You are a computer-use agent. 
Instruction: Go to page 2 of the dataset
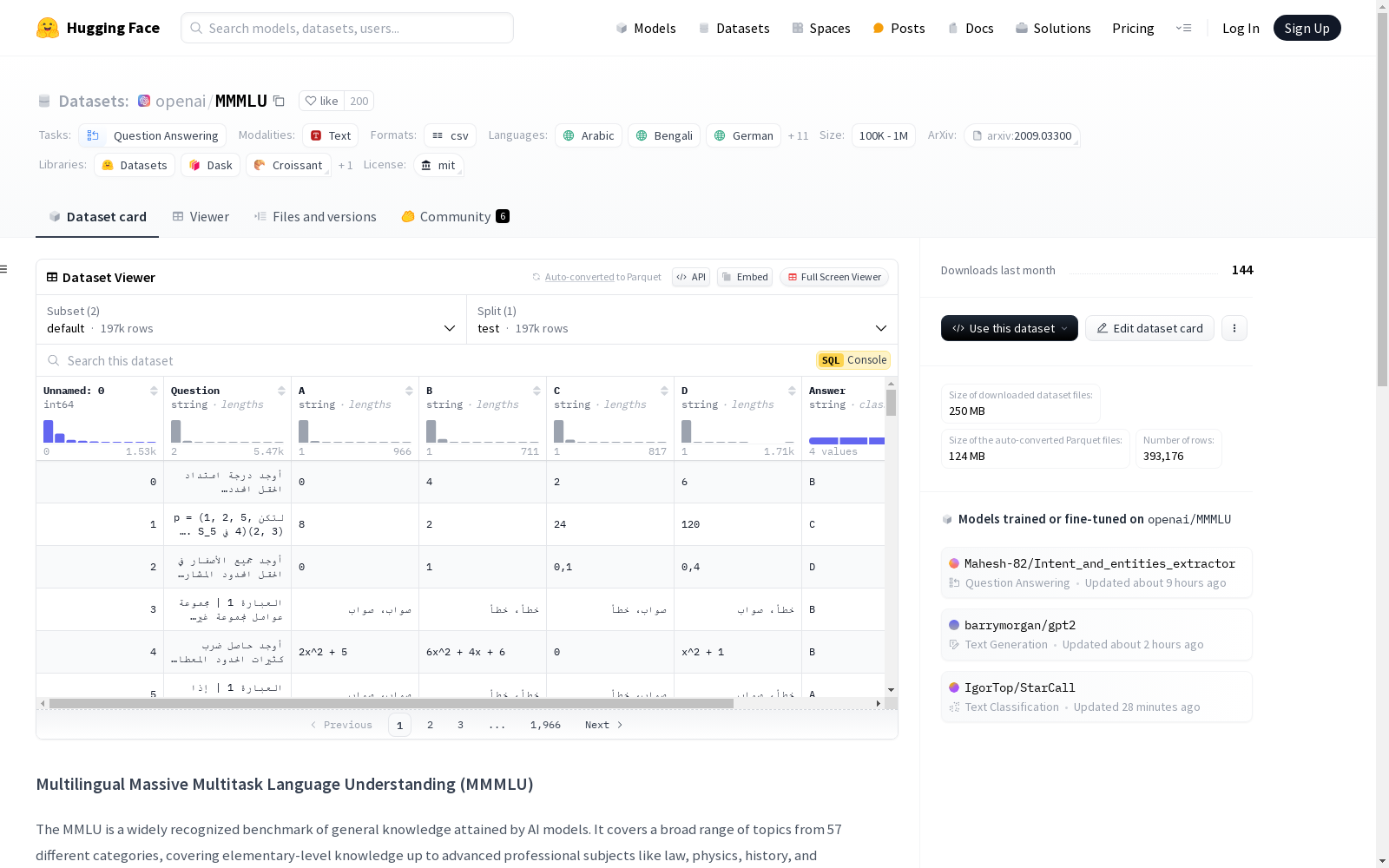[x=430, y=725]
